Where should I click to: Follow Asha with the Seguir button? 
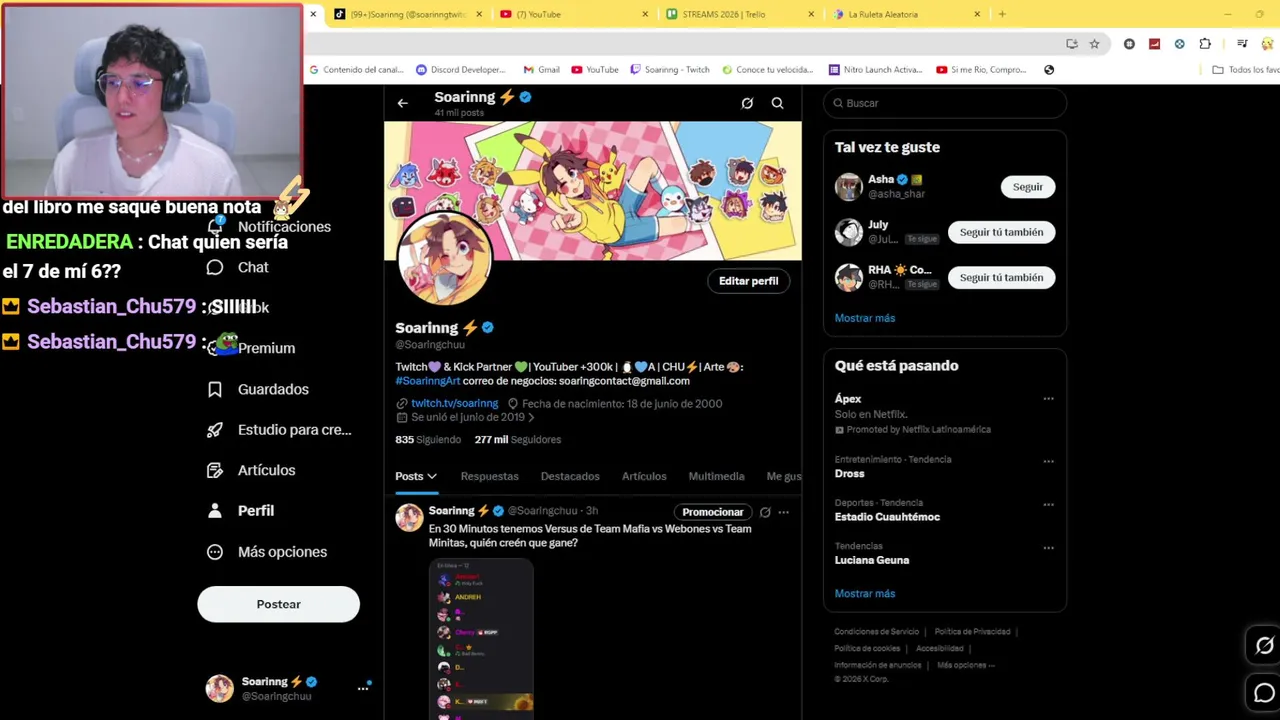click(x=1027, y=187)
